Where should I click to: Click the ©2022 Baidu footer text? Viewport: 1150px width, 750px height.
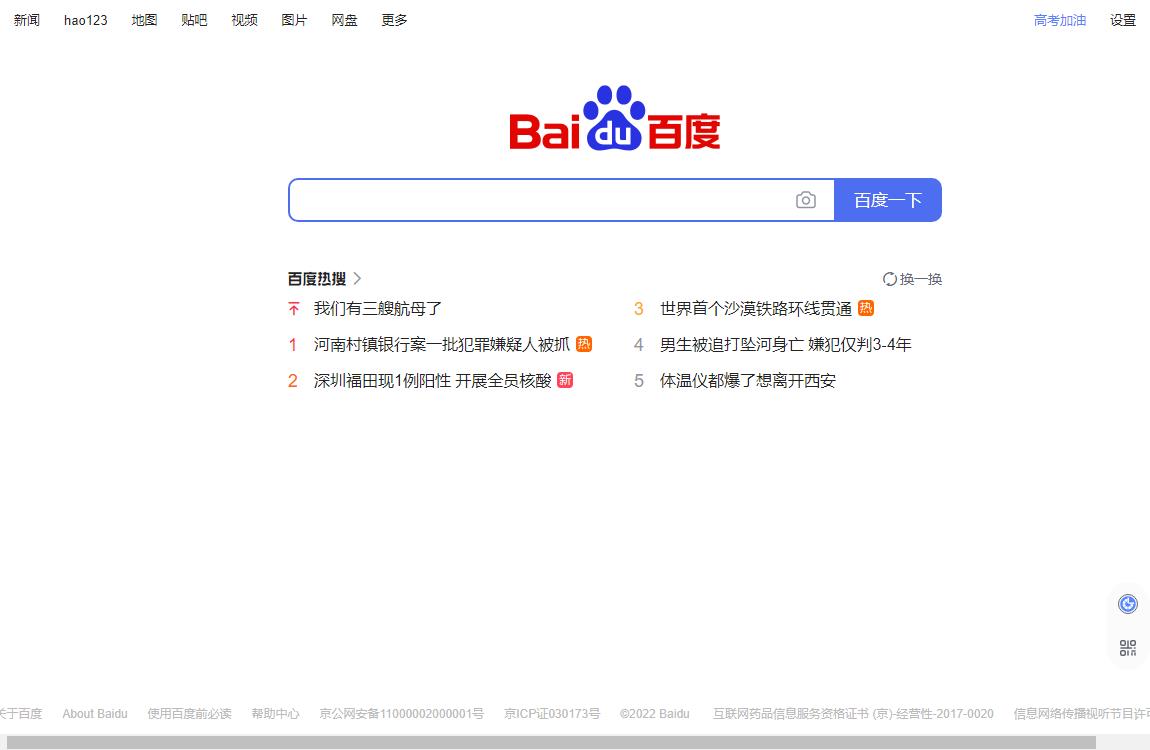[x=654, y=713]
